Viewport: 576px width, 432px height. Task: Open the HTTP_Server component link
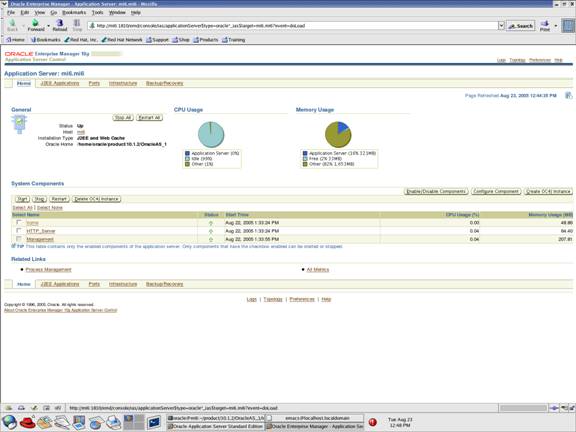41,231
